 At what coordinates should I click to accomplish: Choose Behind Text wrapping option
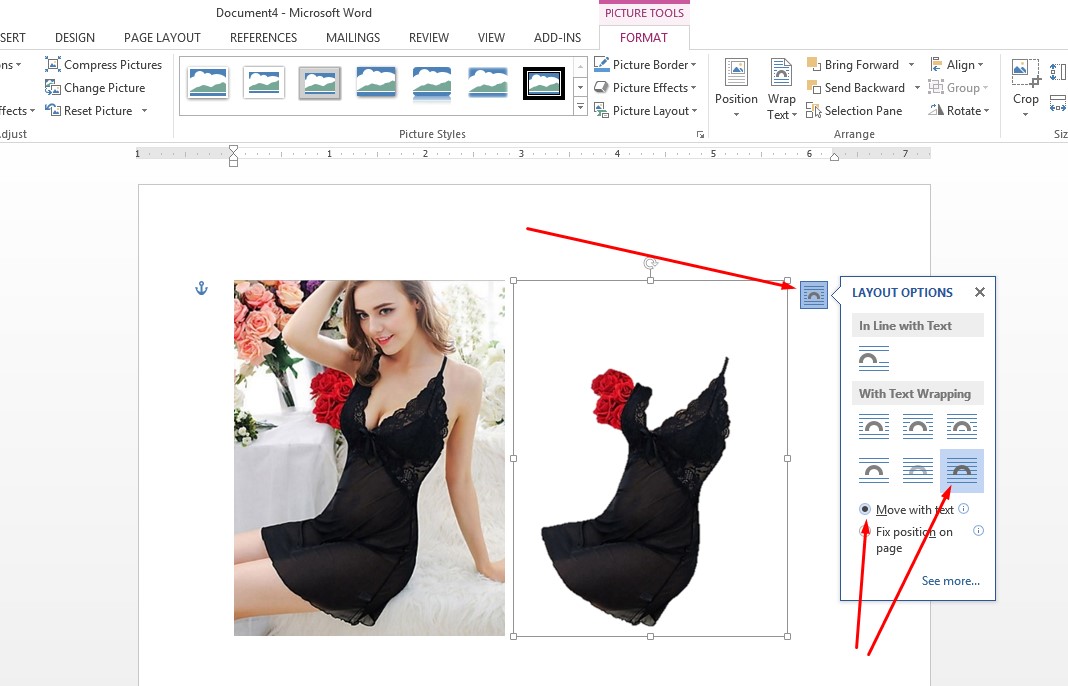pyautogui.click(x=917, y=470)
